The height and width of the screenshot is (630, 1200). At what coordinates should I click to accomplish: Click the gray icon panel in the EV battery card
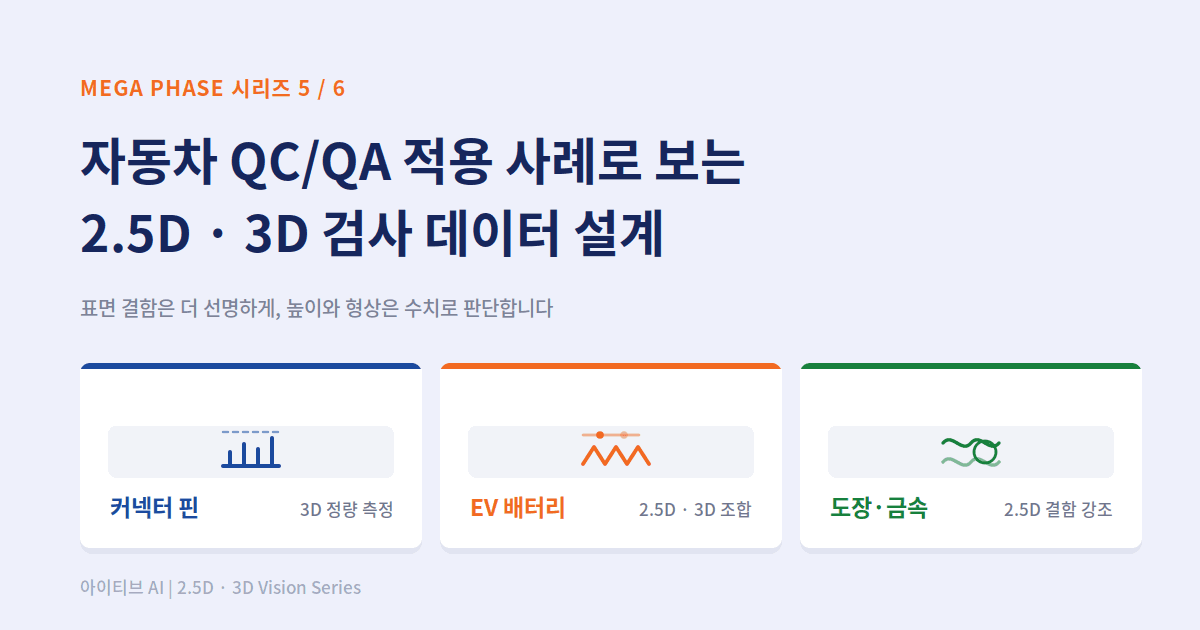click(x=611, y=452)
